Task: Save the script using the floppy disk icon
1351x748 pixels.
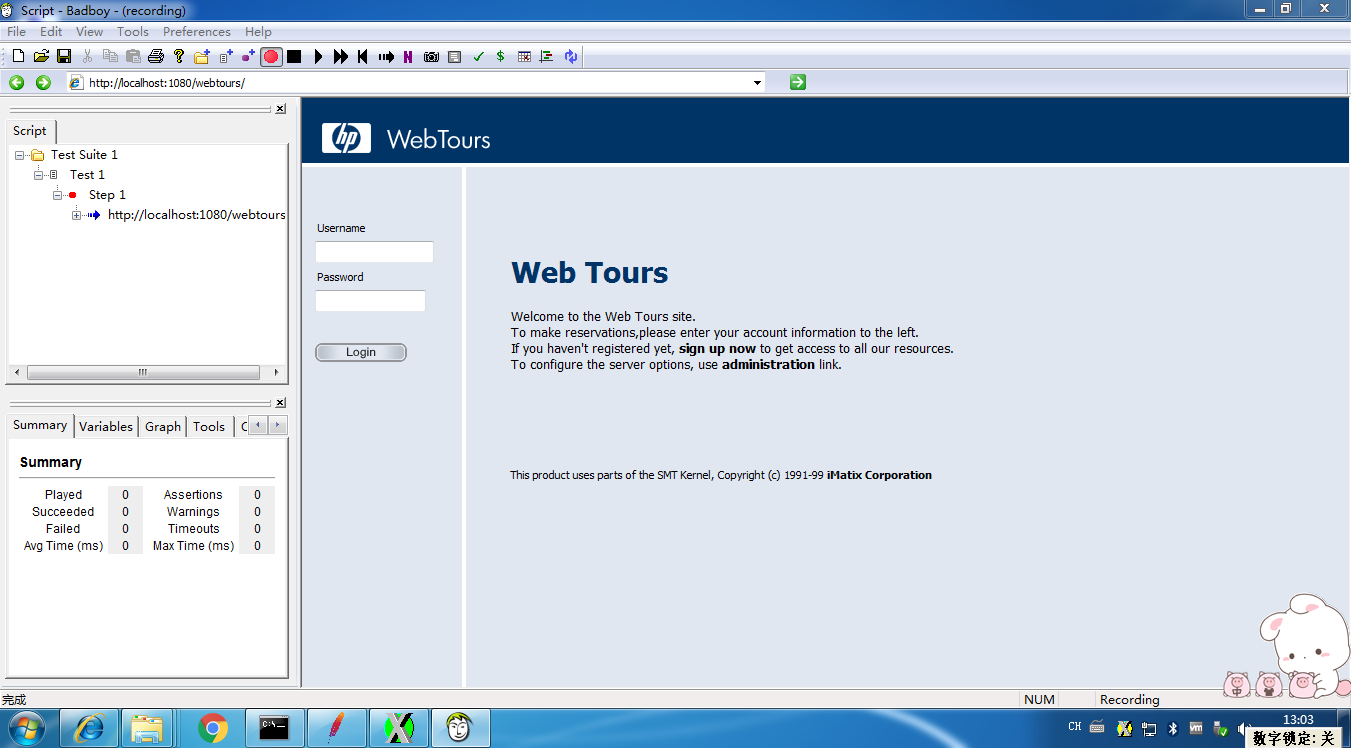Action: 64,57
